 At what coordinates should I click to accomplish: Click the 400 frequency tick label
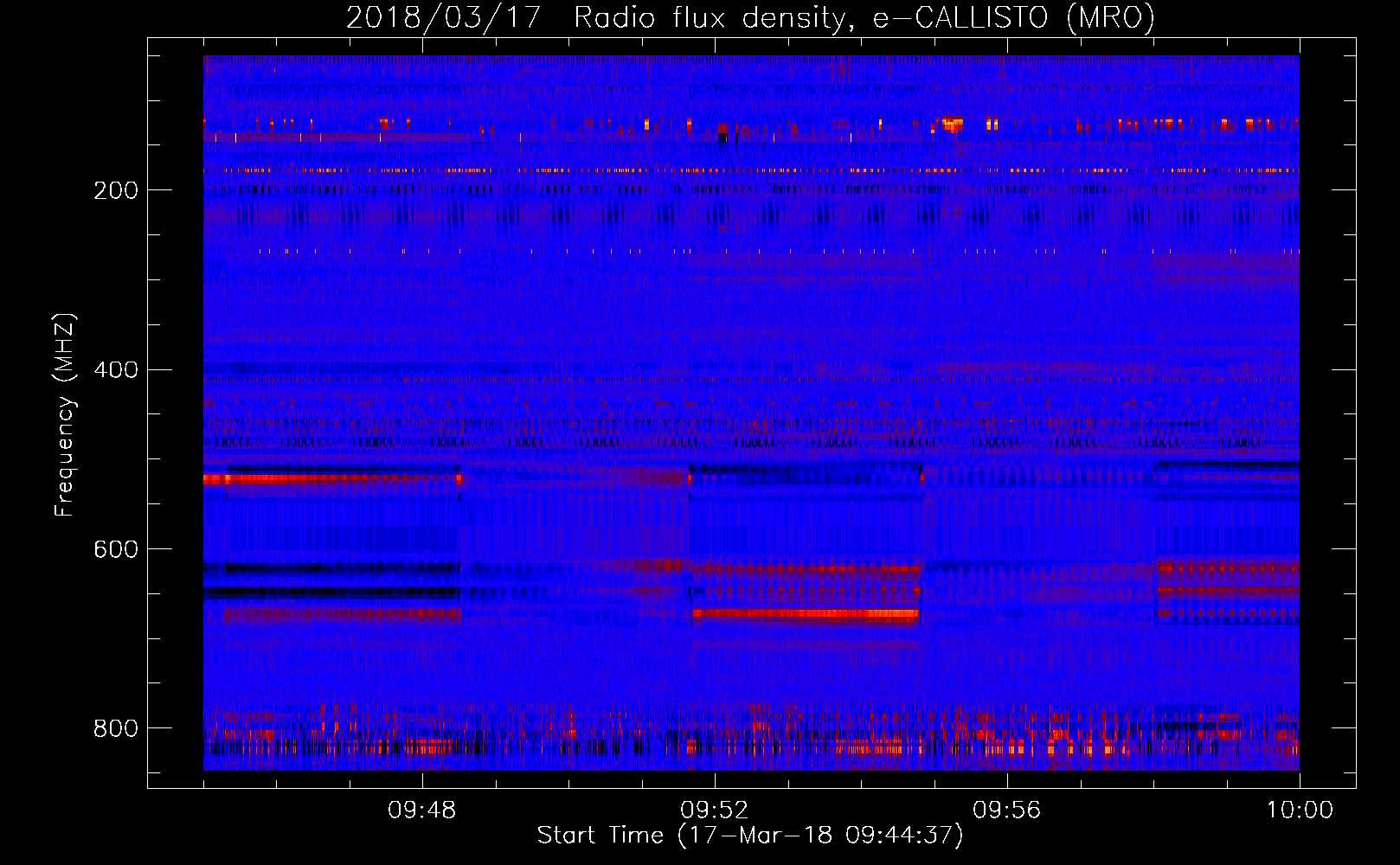[116, 370]
